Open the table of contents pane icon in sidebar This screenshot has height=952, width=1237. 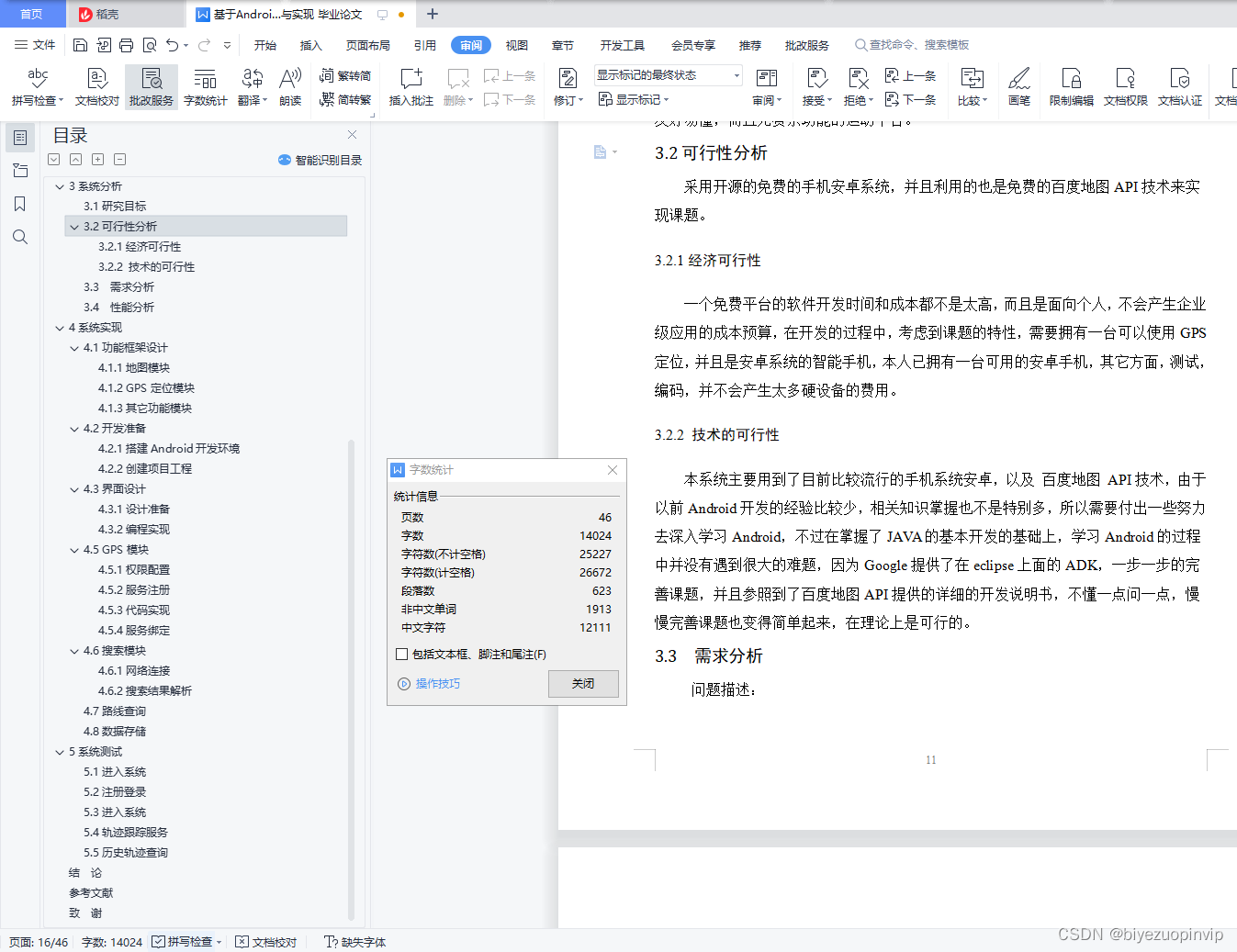point(20,138)
